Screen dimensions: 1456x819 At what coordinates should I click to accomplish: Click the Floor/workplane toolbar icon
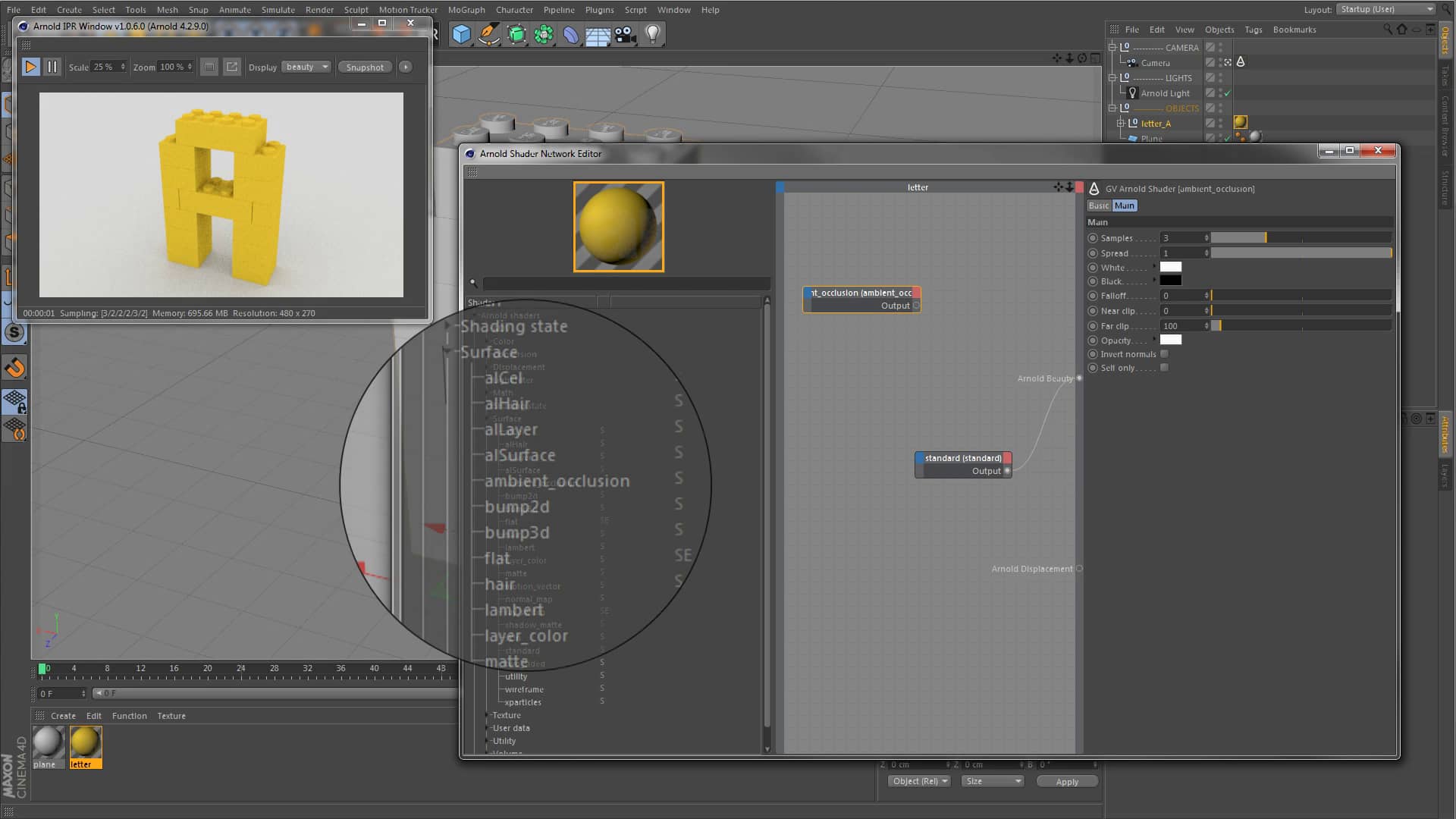pyautogui.click(x=598, y=34)
